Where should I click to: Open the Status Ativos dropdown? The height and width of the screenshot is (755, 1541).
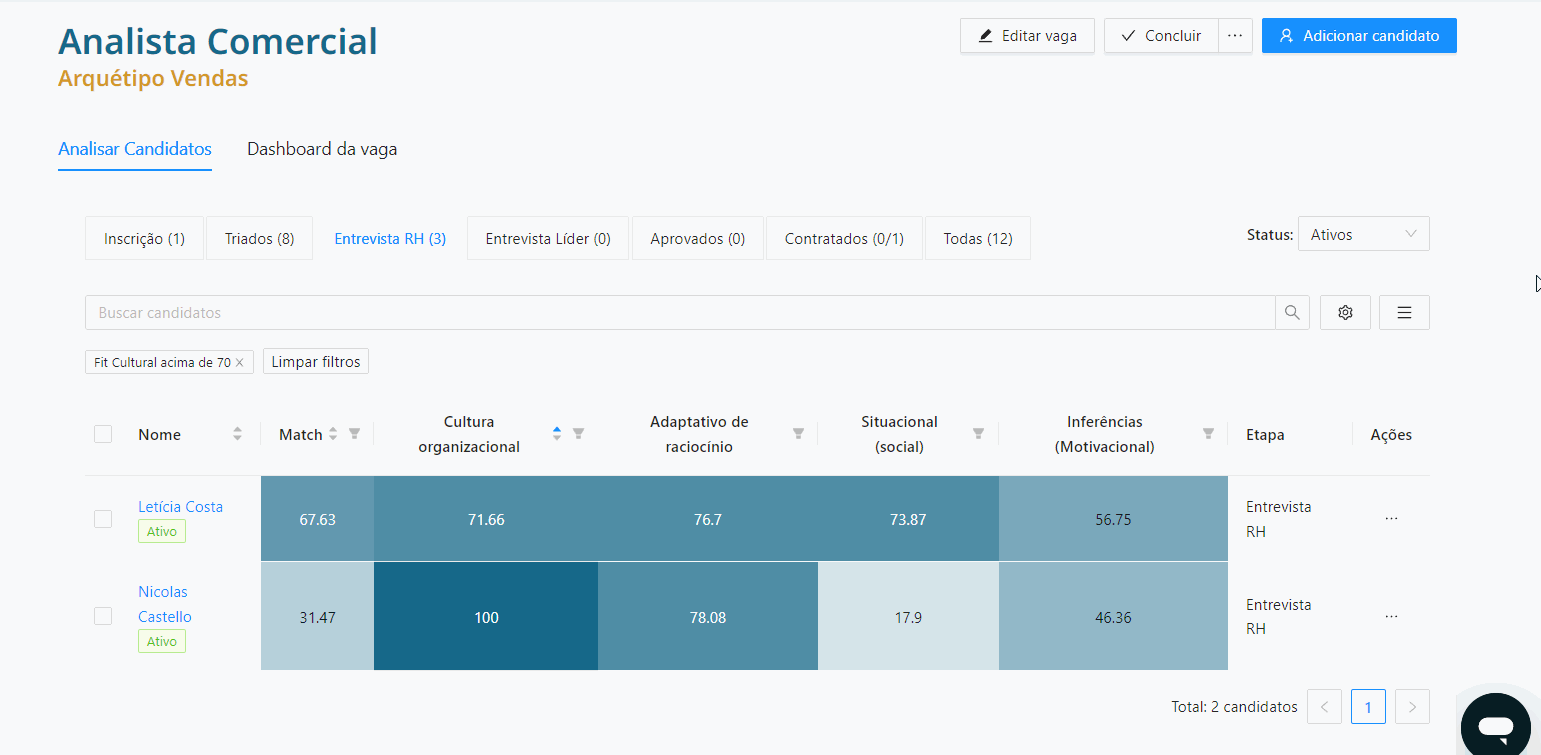[1363, 233]
